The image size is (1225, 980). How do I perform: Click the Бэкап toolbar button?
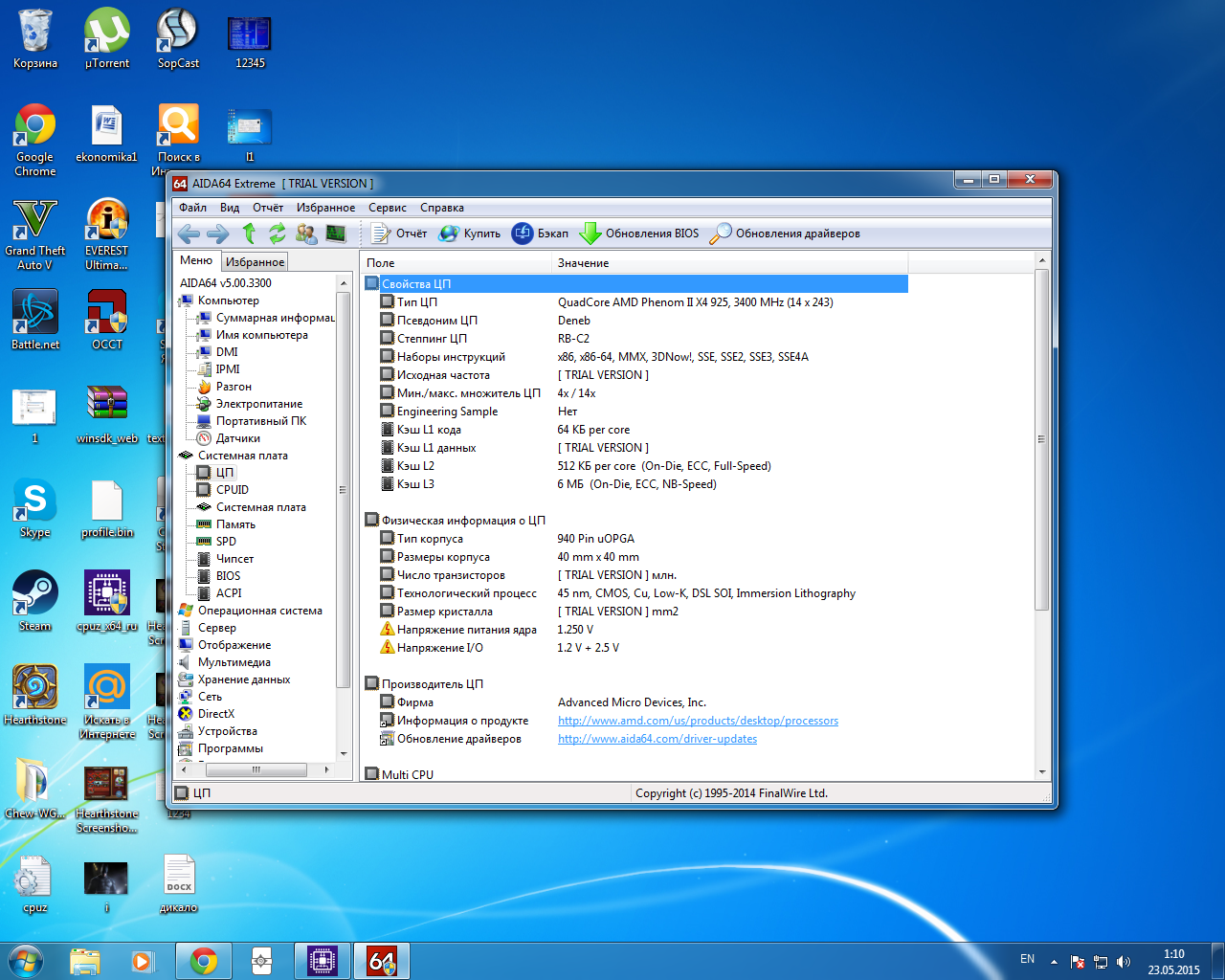click(x=540, y=234)
